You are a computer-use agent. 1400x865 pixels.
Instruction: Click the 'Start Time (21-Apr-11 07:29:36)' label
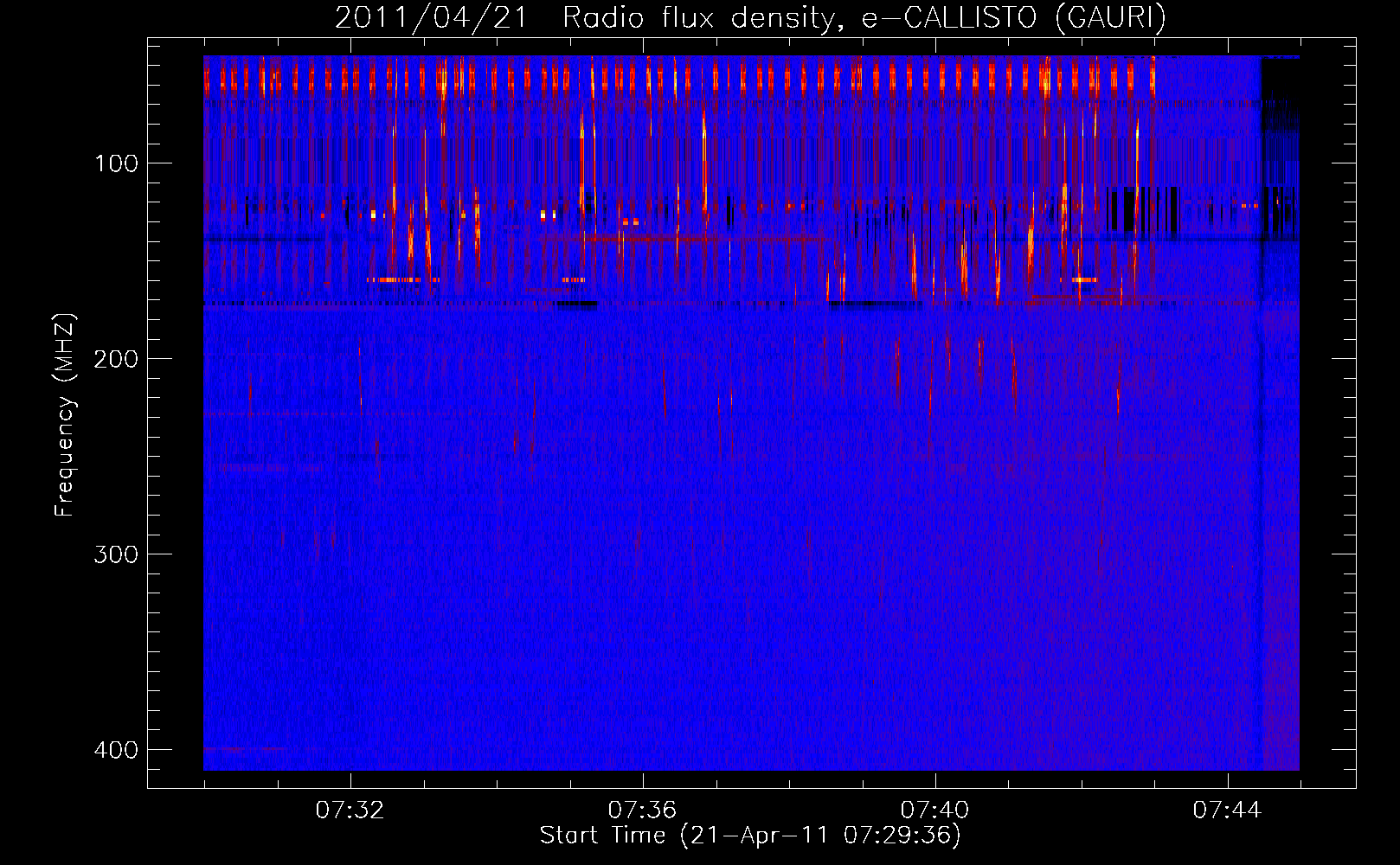750,836
